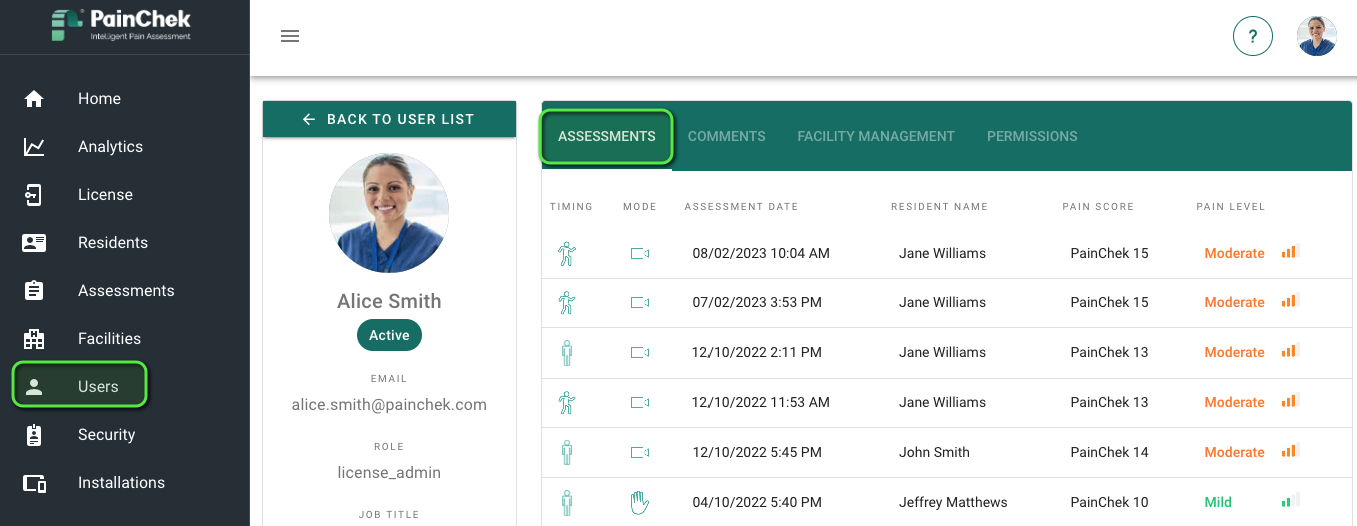
Task: Go to Installations in sidebar
Action: (121, 483)
